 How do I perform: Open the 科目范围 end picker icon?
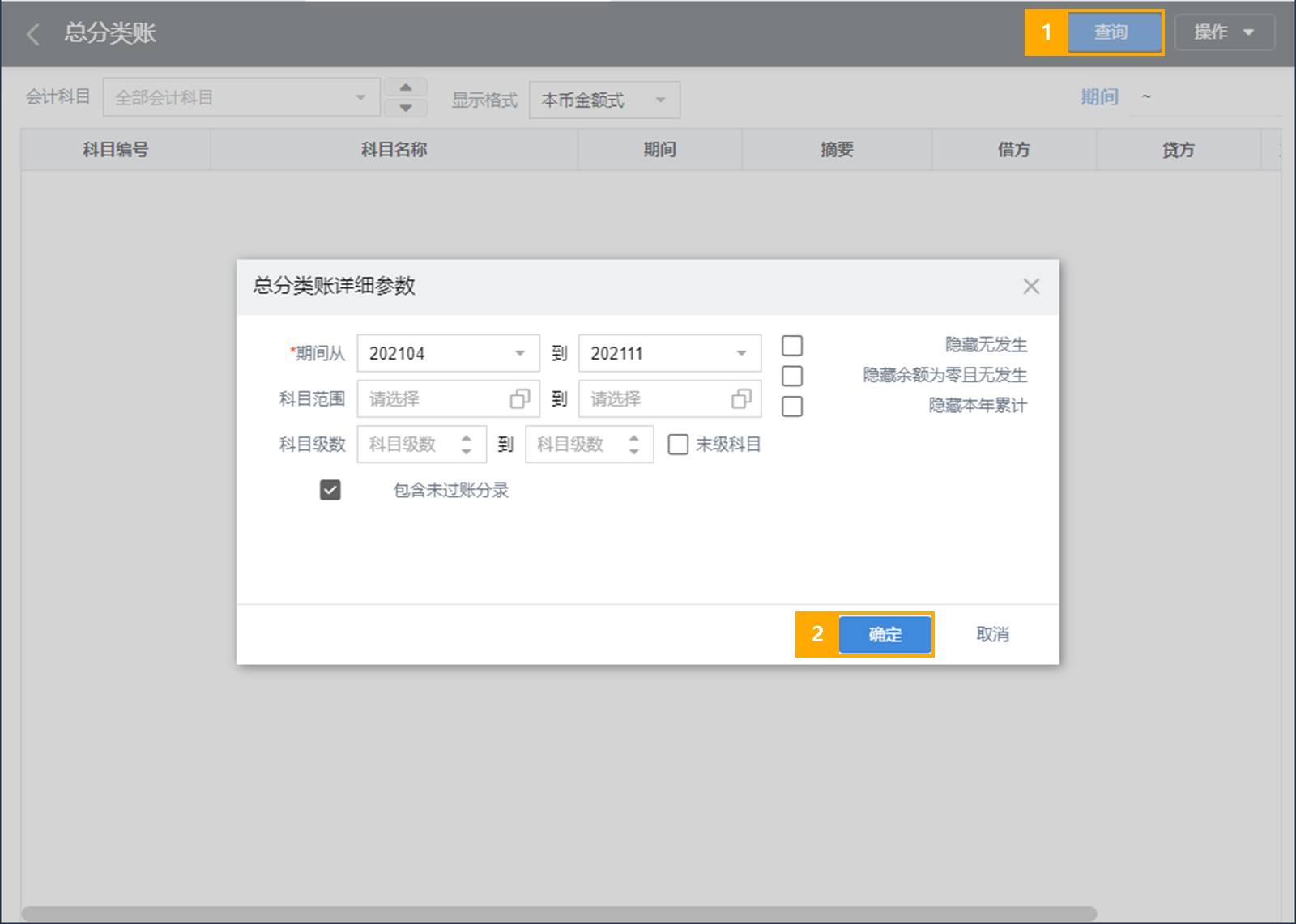pyautogui.click(x=741, y=398)
